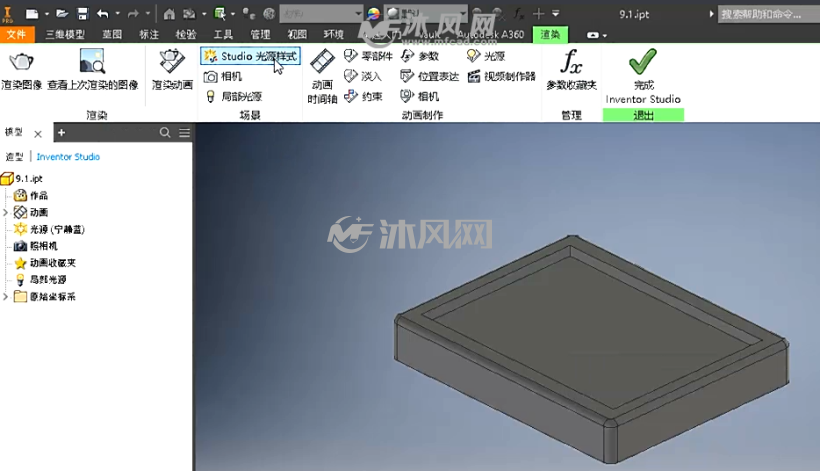Switch to the 检验 inspect tab
The image size is (820, 471).
click(186, 35)
